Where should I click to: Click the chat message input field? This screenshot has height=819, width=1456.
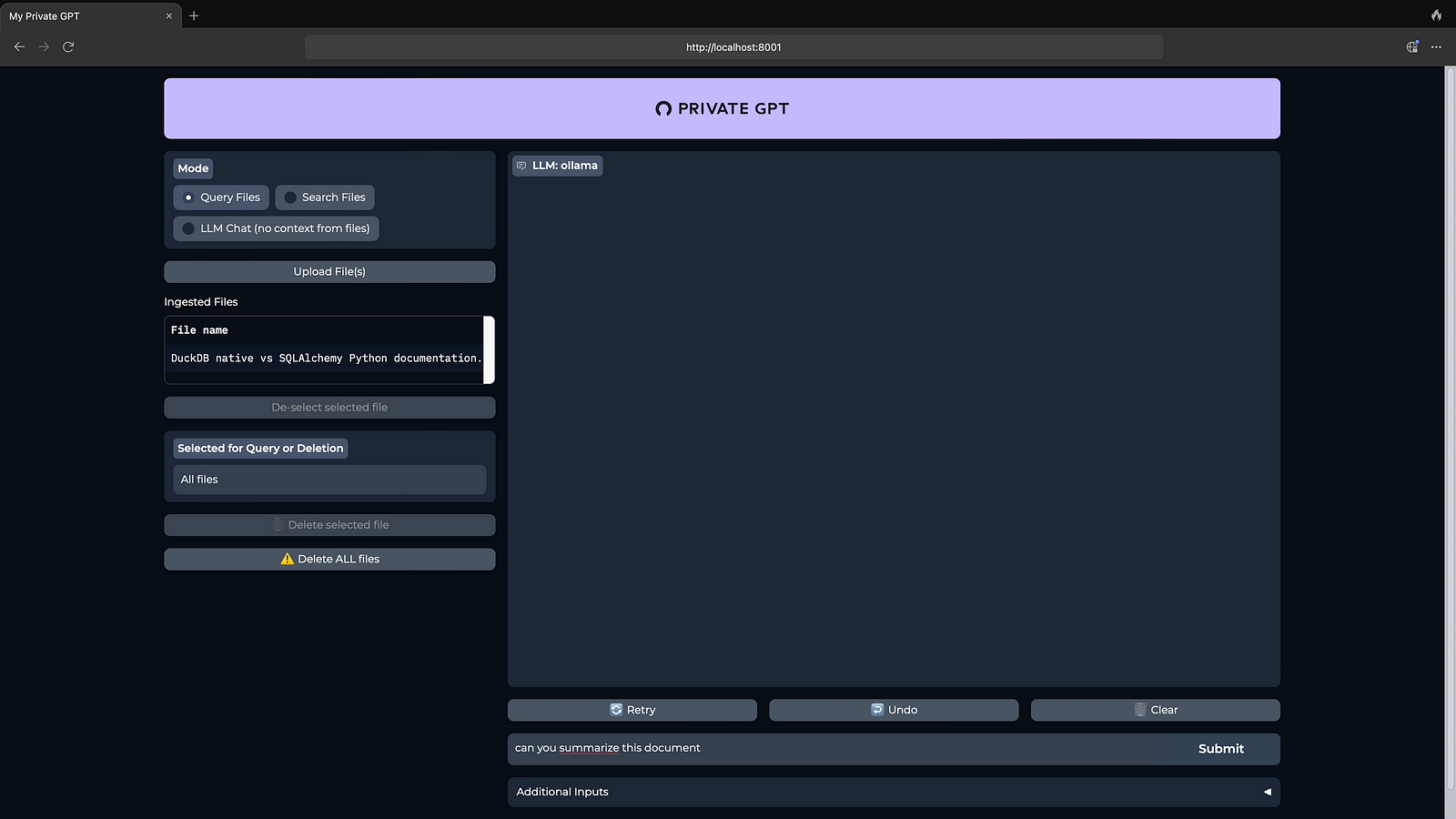833,748
